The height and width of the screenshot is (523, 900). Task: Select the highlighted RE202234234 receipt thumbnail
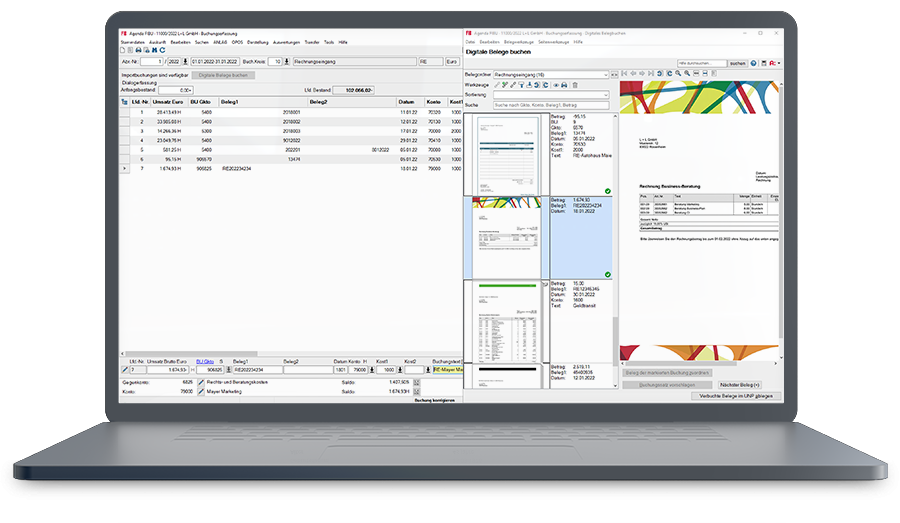[x=505, y=237]
